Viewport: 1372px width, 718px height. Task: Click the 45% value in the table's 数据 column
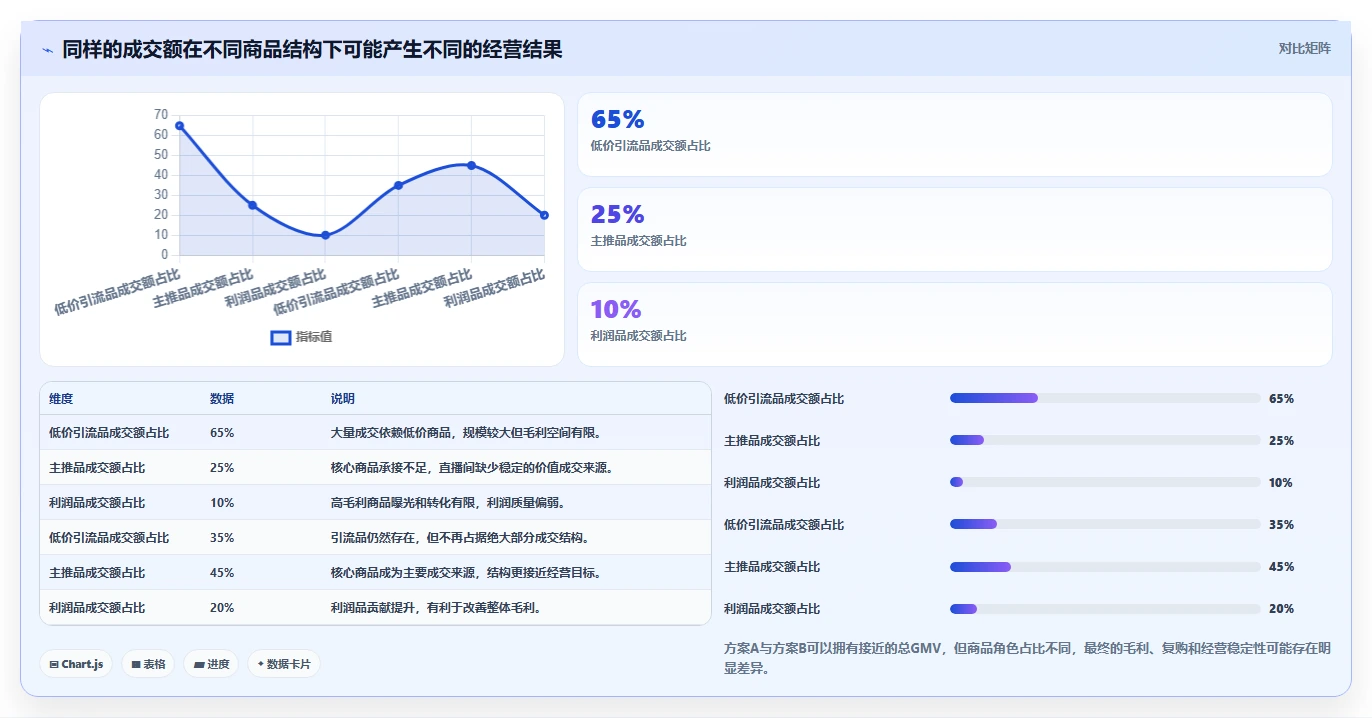click(222, 573)
